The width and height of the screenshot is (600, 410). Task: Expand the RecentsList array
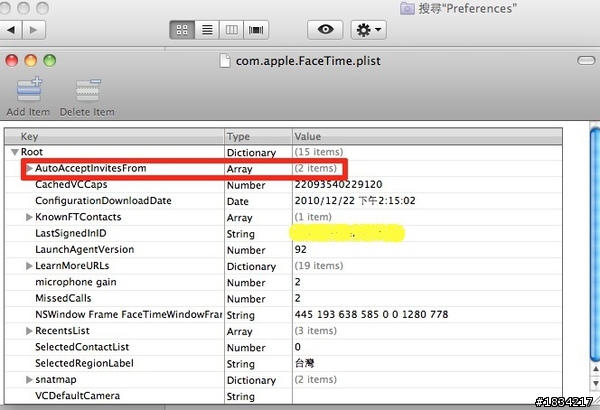pyautogui.click(x=29, y=331)
